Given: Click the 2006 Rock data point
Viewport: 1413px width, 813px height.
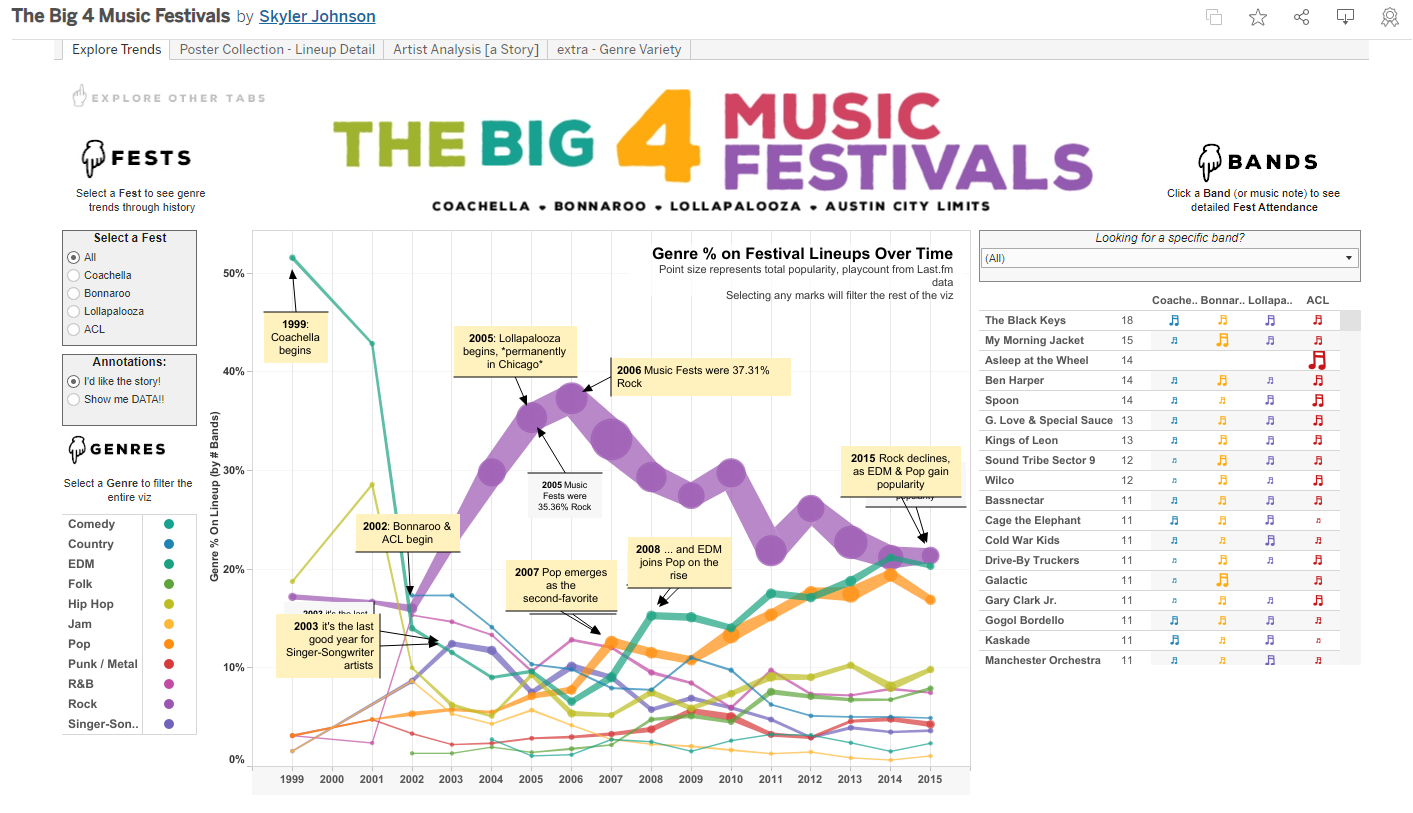Looking at the screenshot, I should pos(571,399).
